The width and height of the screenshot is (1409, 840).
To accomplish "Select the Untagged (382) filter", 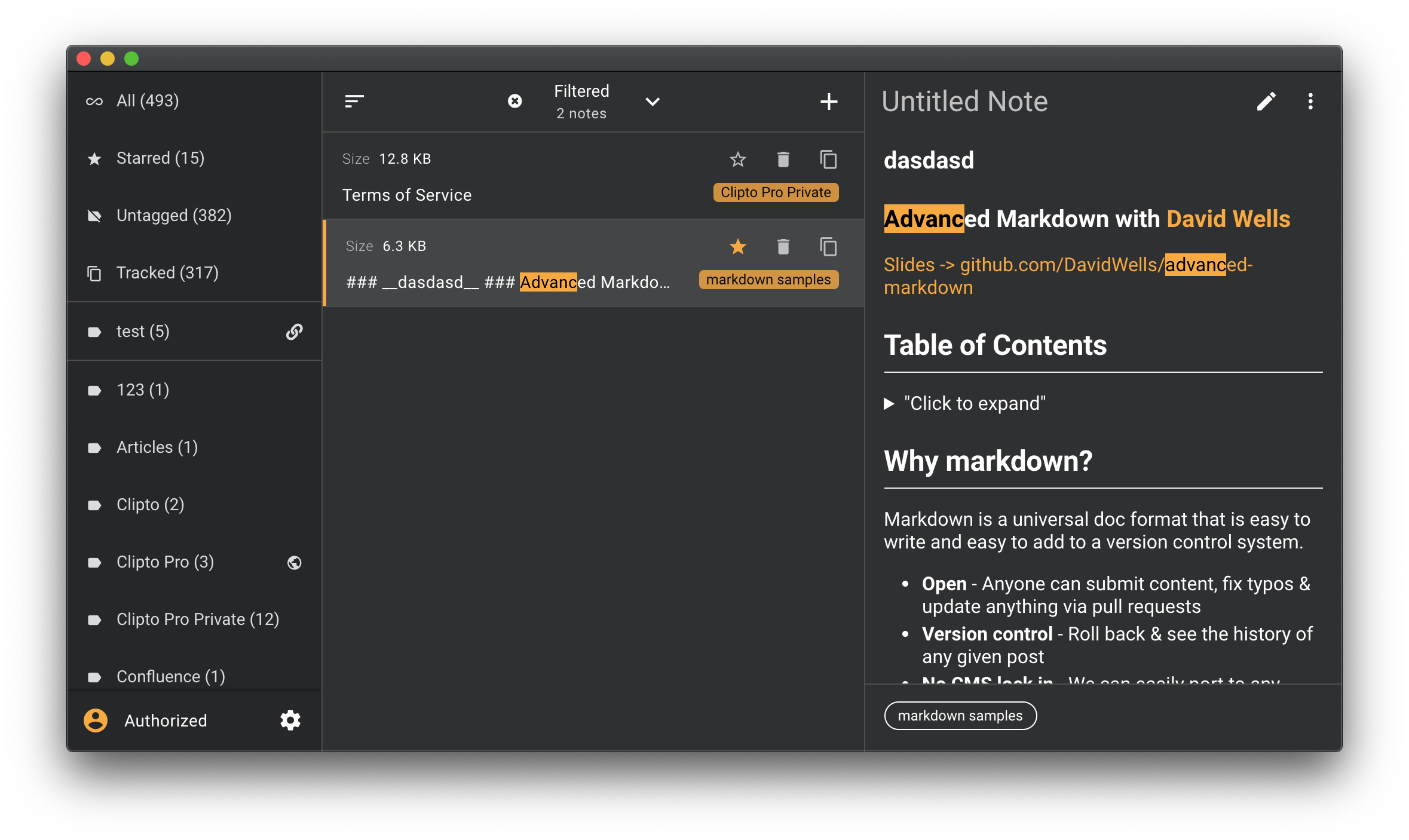I will coord(173,216).
